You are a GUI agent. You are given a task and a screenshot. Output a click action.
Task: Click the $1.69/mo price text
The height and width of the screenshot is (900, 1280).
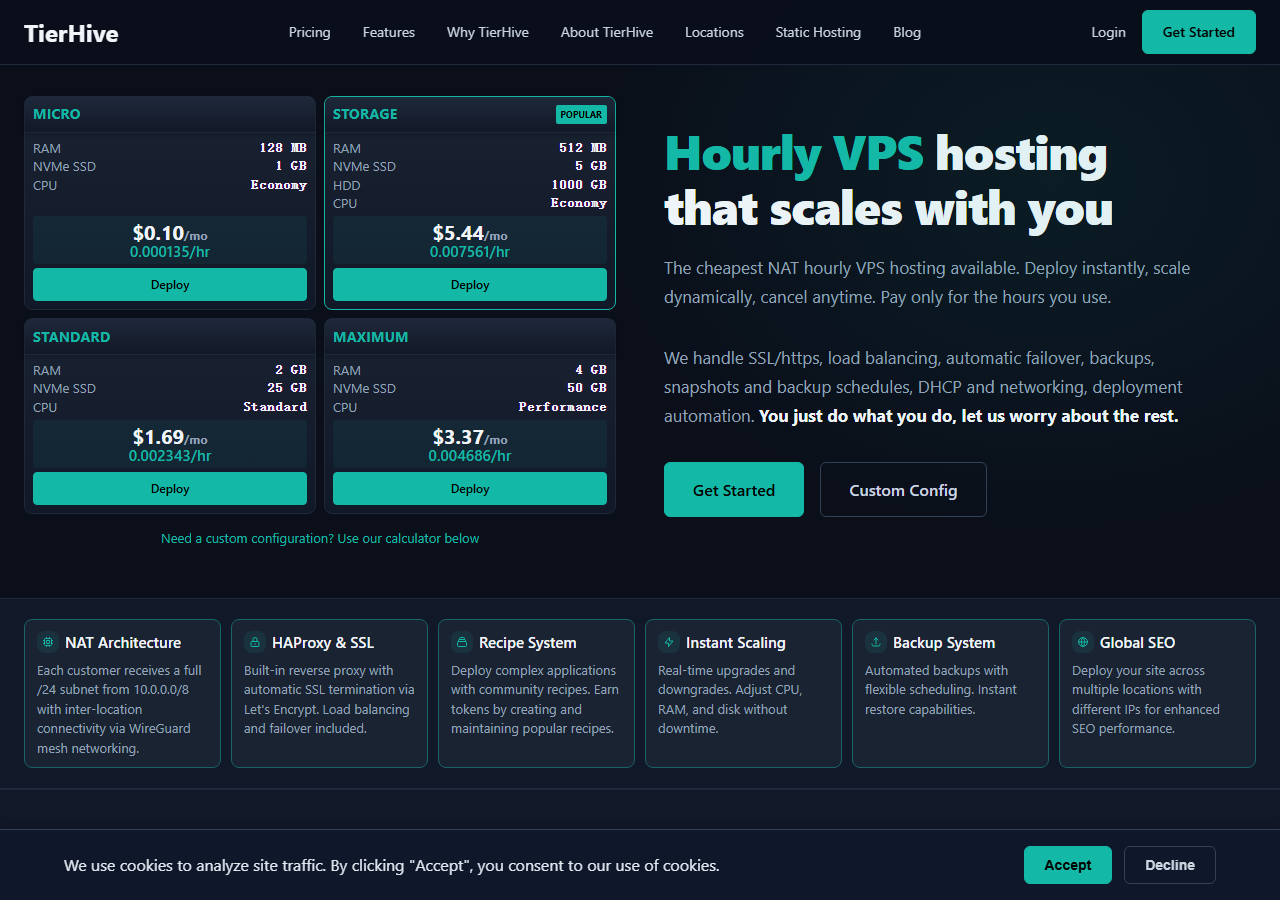point(170,437)
